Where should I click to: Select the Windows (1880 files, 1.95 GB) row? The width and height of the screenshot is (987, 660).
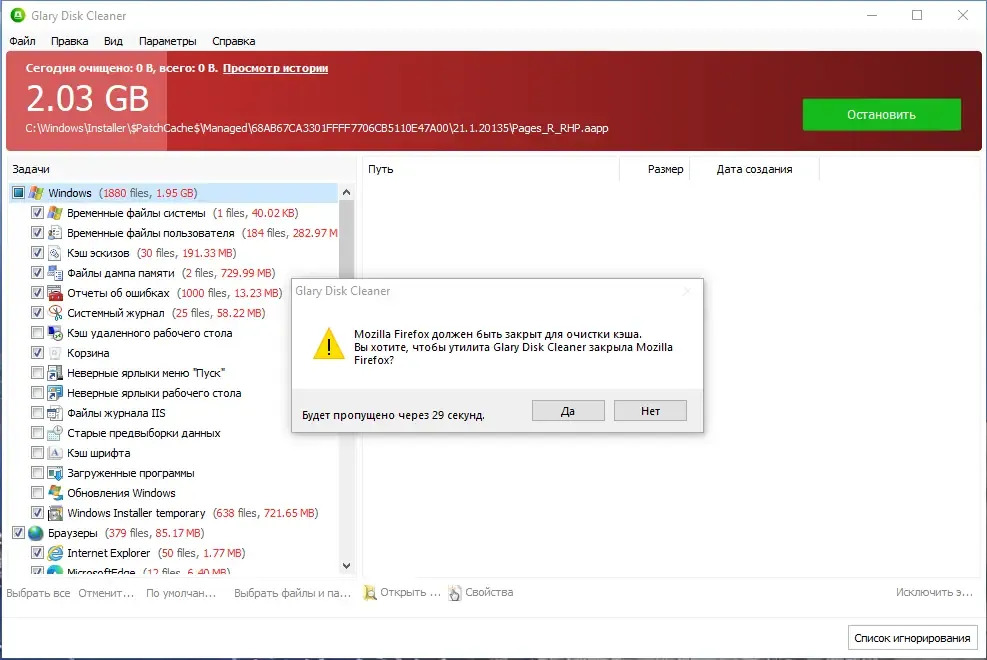pos(174,193)
